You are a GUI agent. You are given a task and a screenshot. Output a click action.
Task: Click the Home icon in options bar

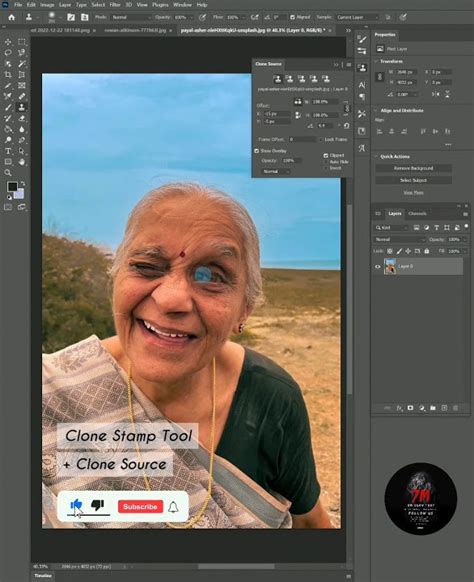(12, 17)
